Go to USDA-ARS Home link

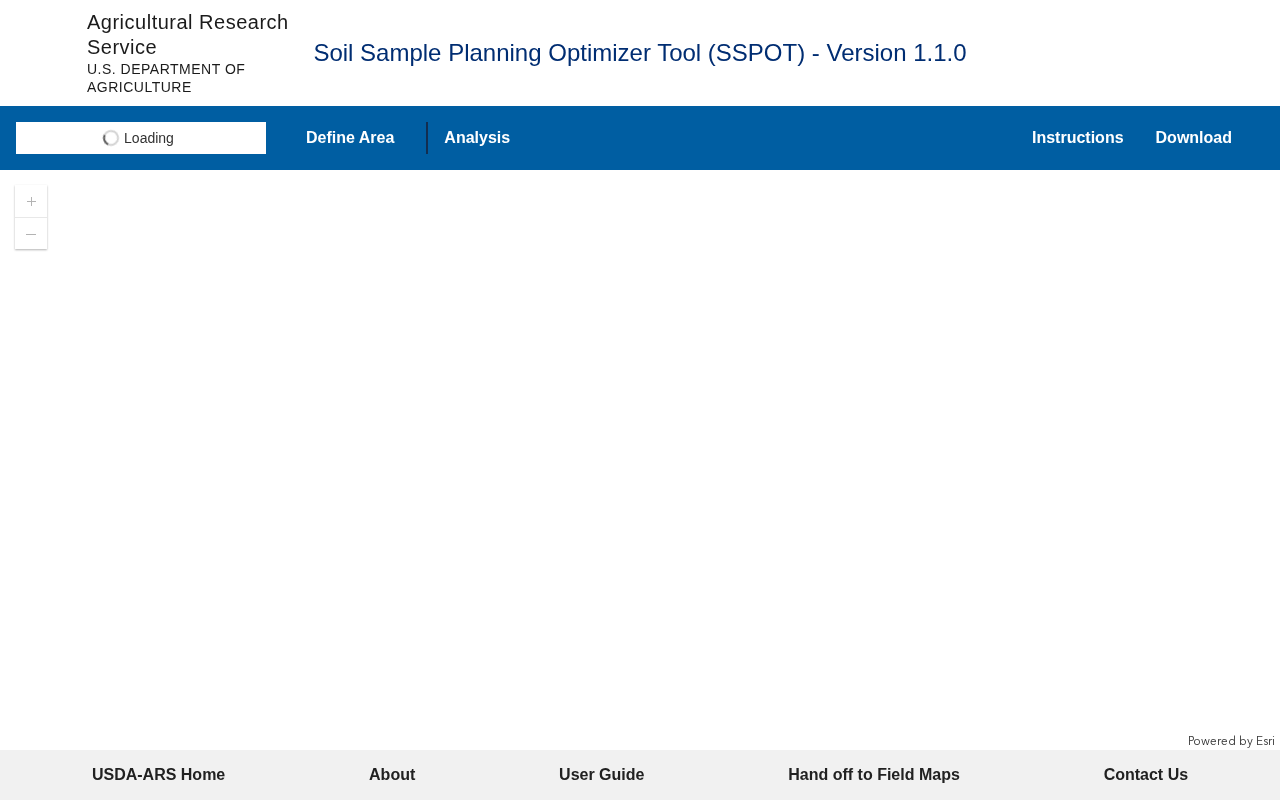(158, 775)
